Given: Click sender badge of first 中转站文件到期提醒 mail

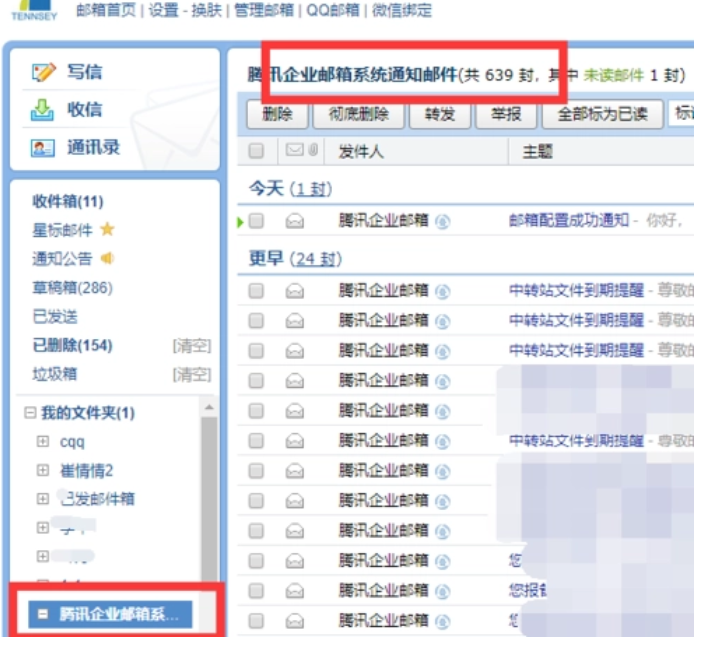Looking at the screenshot, I should [443, 291].
